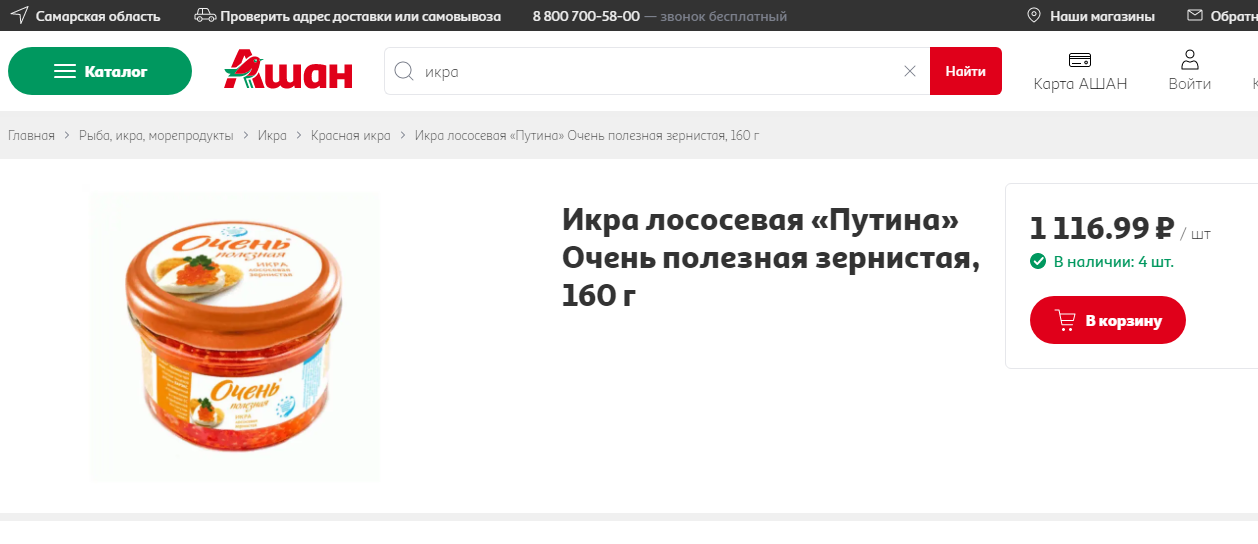Click the user profile icon above Войти
This screenshot has width=1258, height=544.
(x=1190, y=59)
